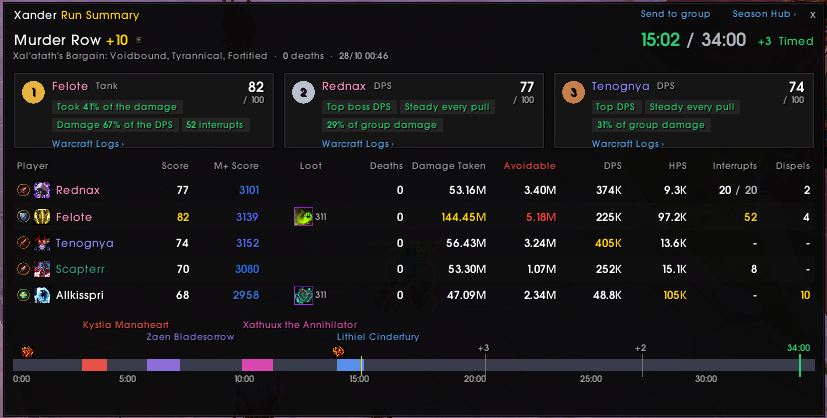
Task: Click Felote's tank role icon
Action: tap(23, 217)
